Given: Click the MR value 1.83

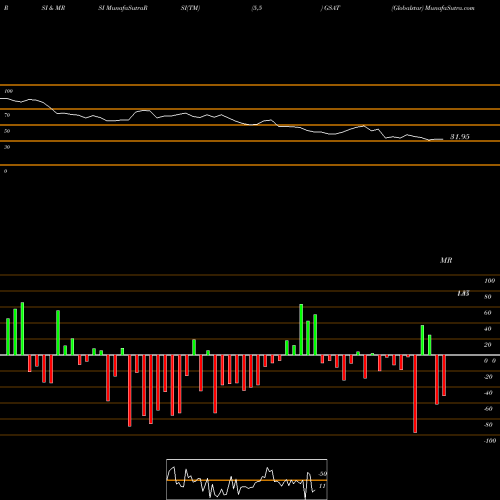Looking at the screenshot, I should coord(463,293).
